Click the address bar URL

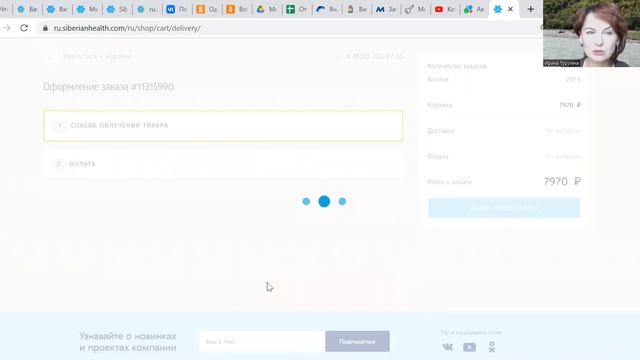[127, 28]
